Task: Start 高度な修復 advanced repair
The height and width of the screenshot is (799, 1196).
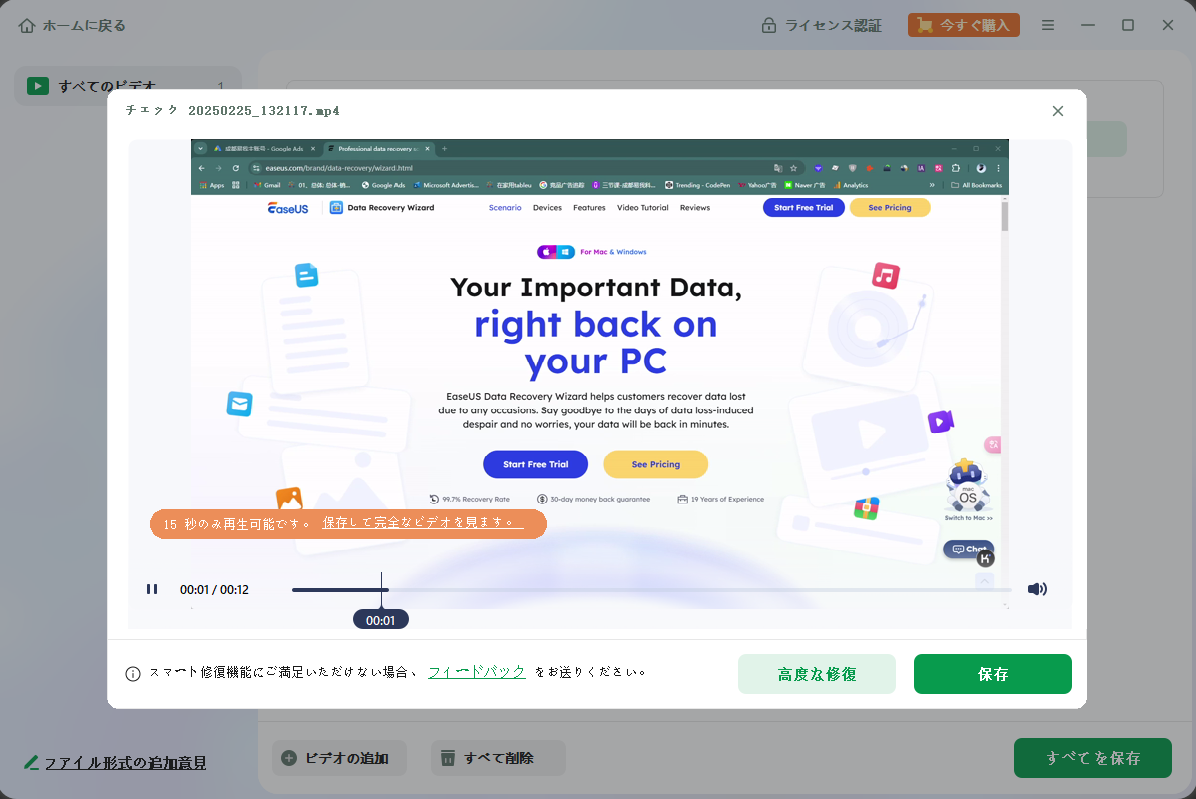Action: (x=816, y=674)
